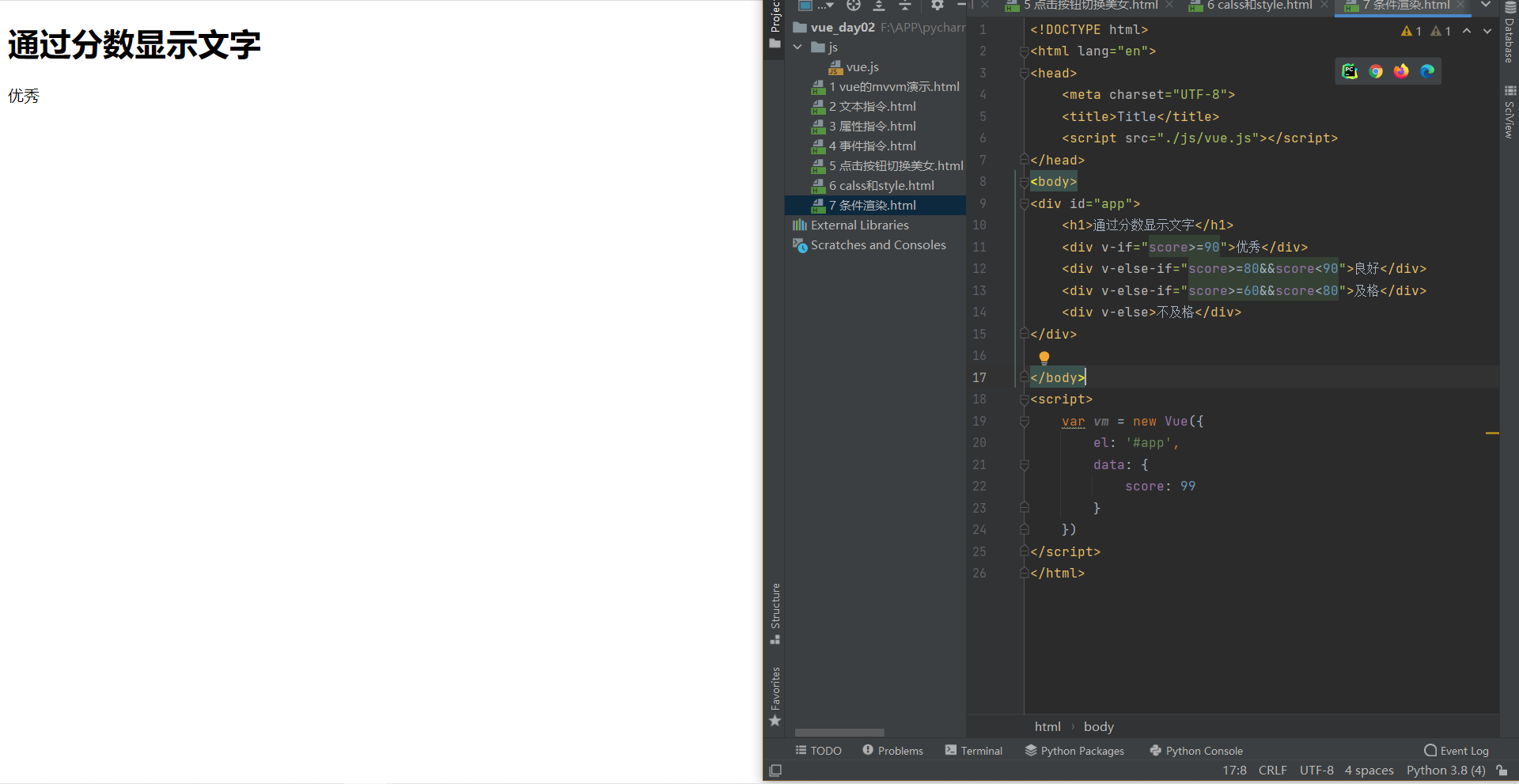Click the yellow warning stripe in error gutter

(x=1492, y=434)
